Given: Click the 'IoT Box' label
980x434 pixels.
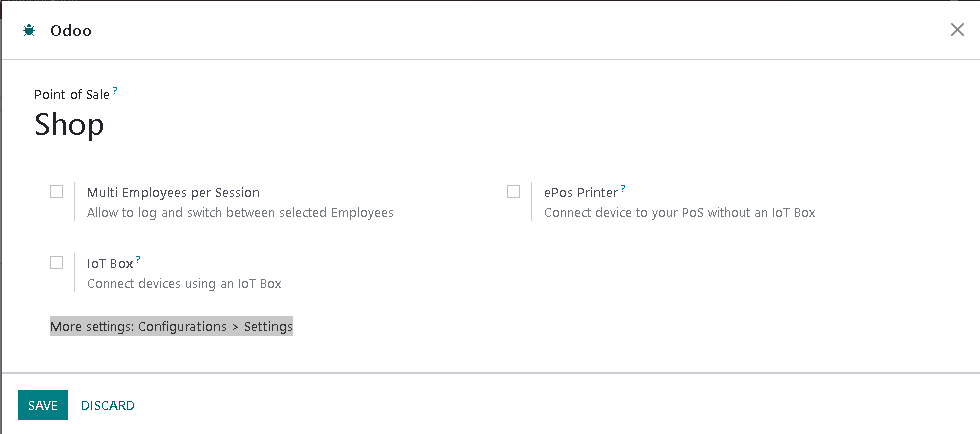Looking at the screenshot, I should pyautogui.click(x=110, y=264).
